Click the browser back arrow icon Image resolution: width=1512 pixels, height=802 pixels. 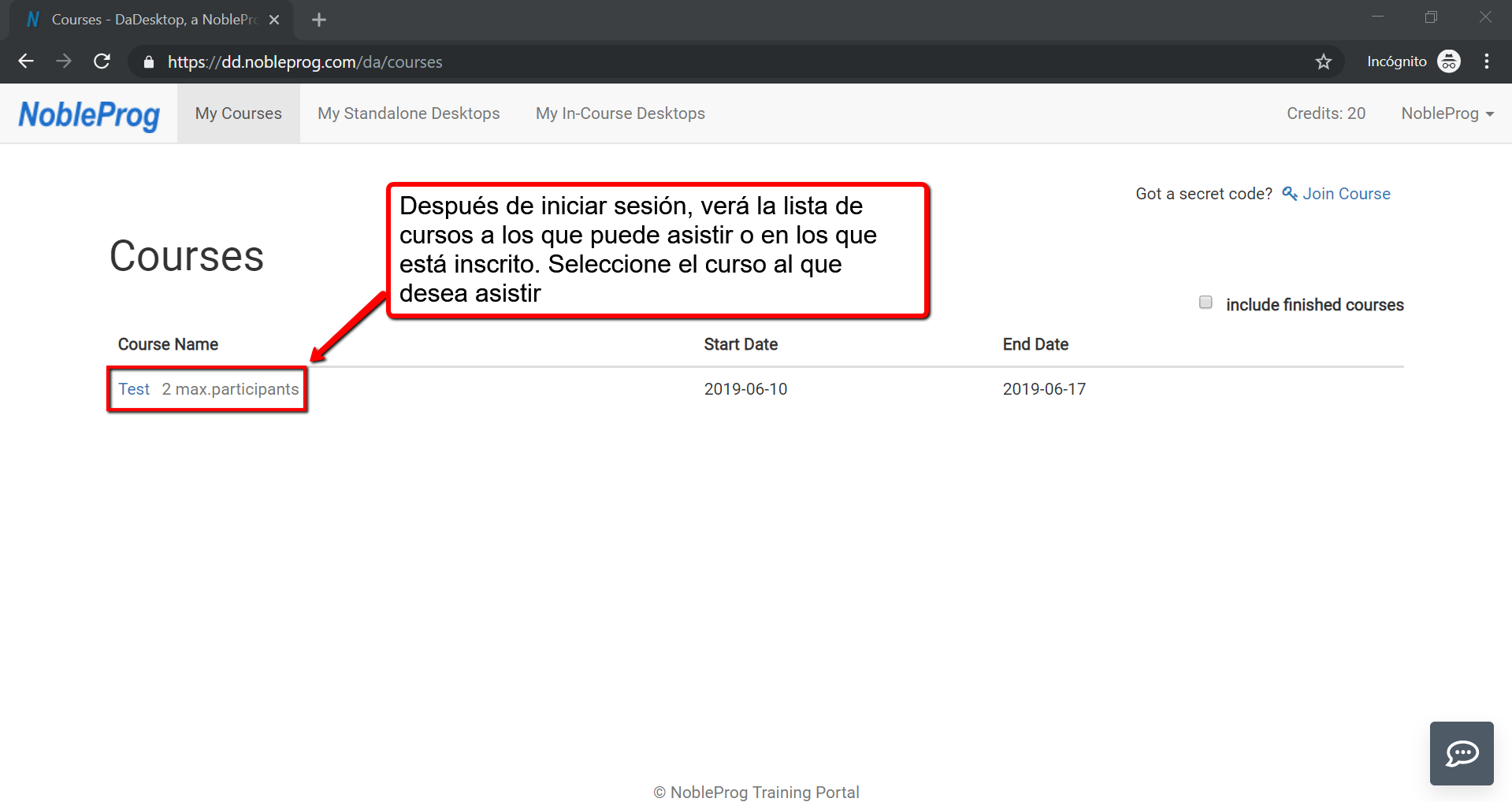(26, 61)
